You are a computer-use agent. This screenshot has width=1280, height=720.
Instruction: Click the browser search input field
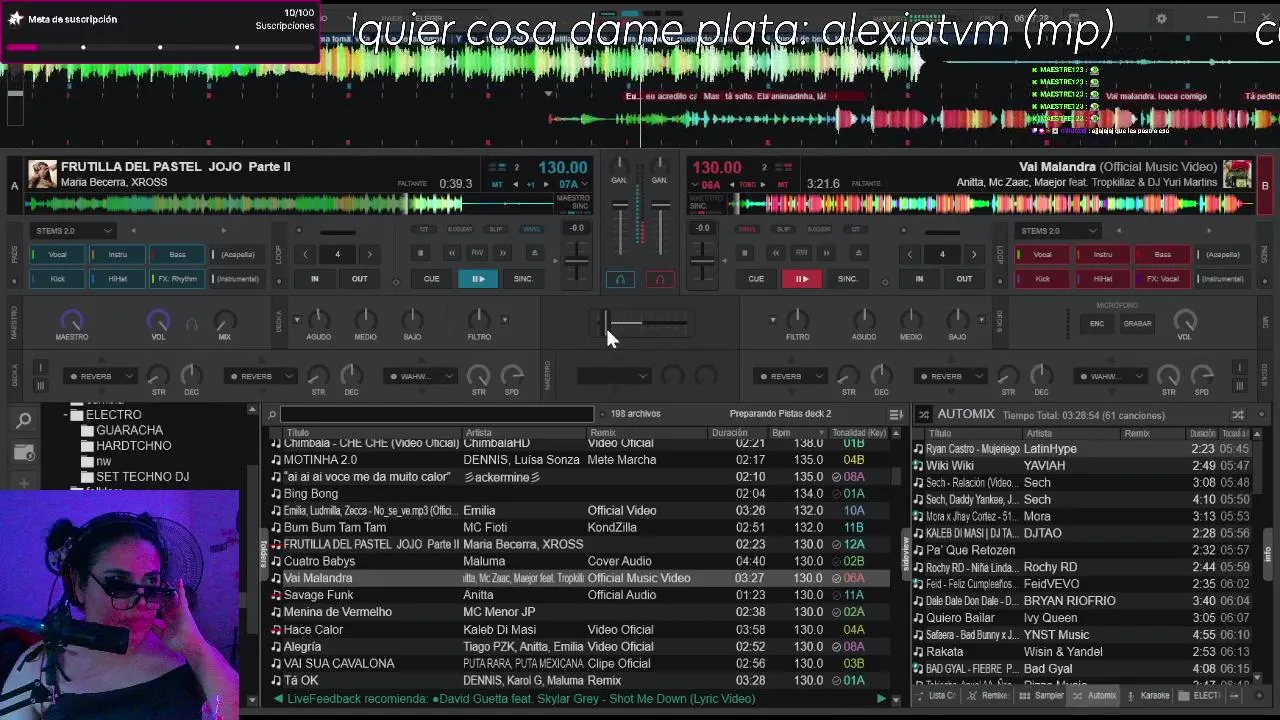[x=437, y=414]
